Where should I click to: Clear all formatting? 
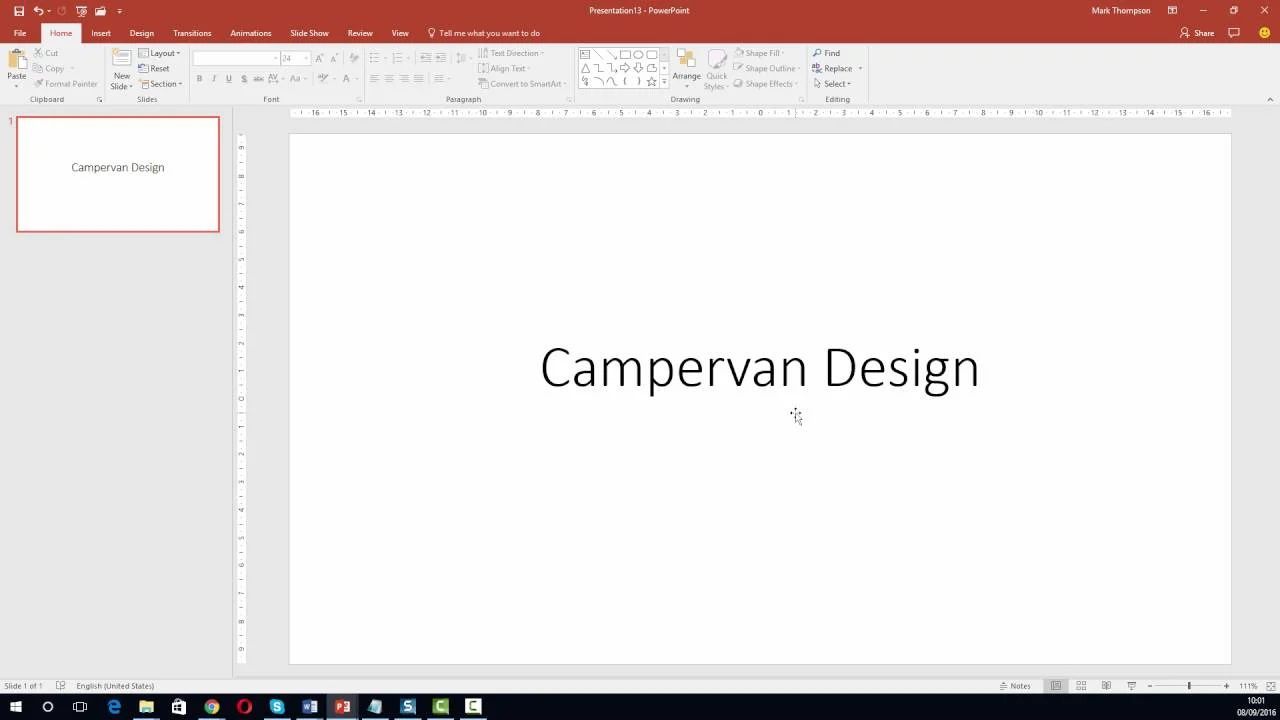353,58
